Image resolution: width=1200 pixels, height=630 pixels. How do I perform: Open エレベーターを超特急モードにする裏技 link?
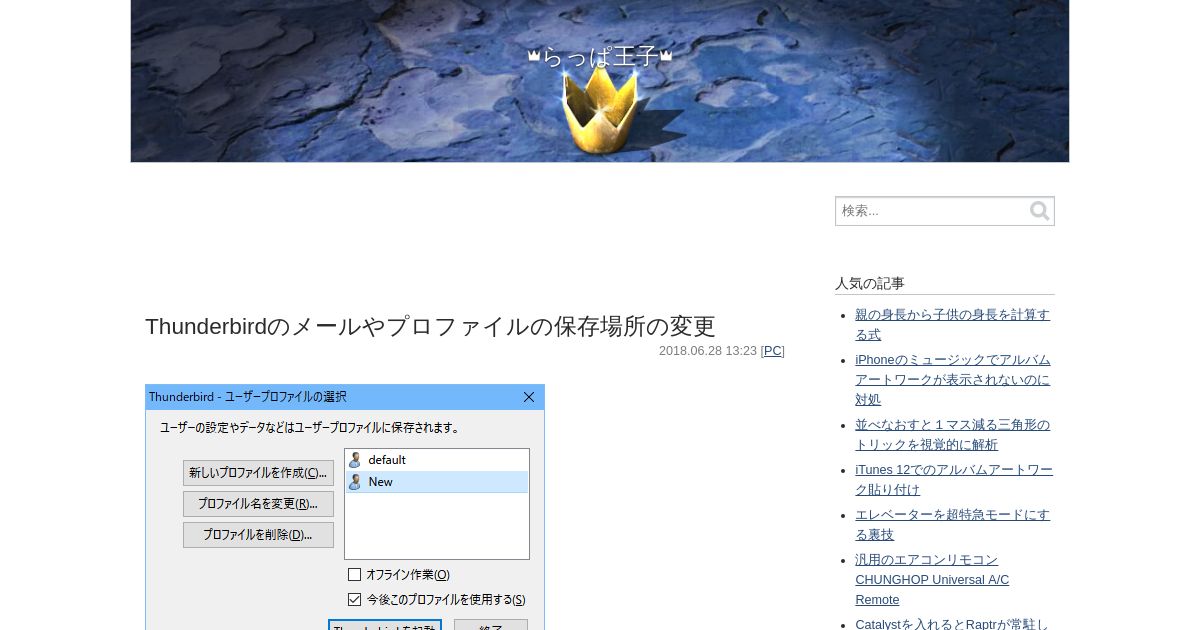tap(952, 524)
